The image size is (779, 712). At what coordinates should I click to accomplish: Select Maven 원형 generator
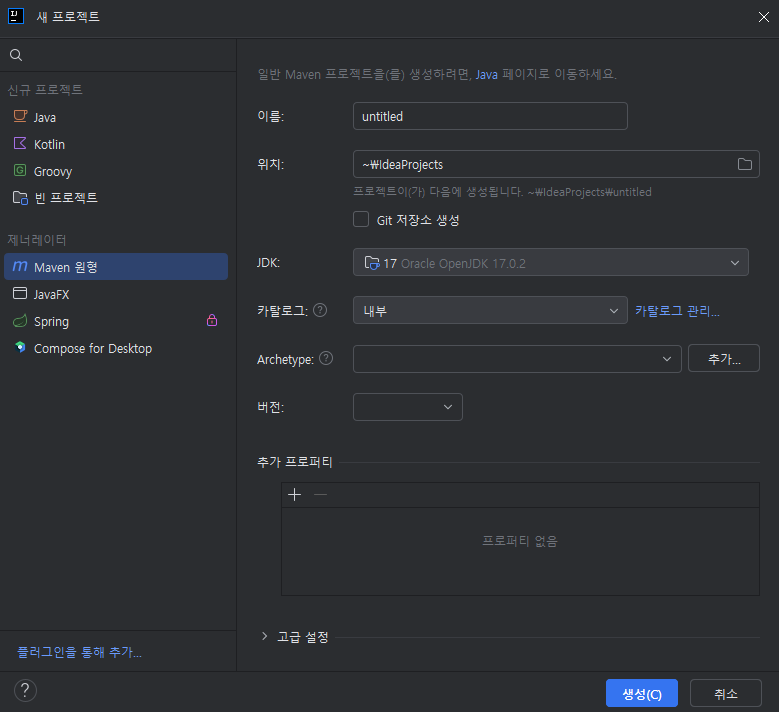click(x=116, y=267)
